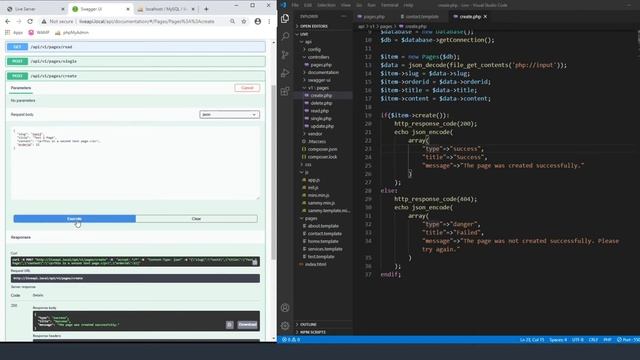
Task: Open Selection menu in VS Code
Action: click(x=326, y=5)
